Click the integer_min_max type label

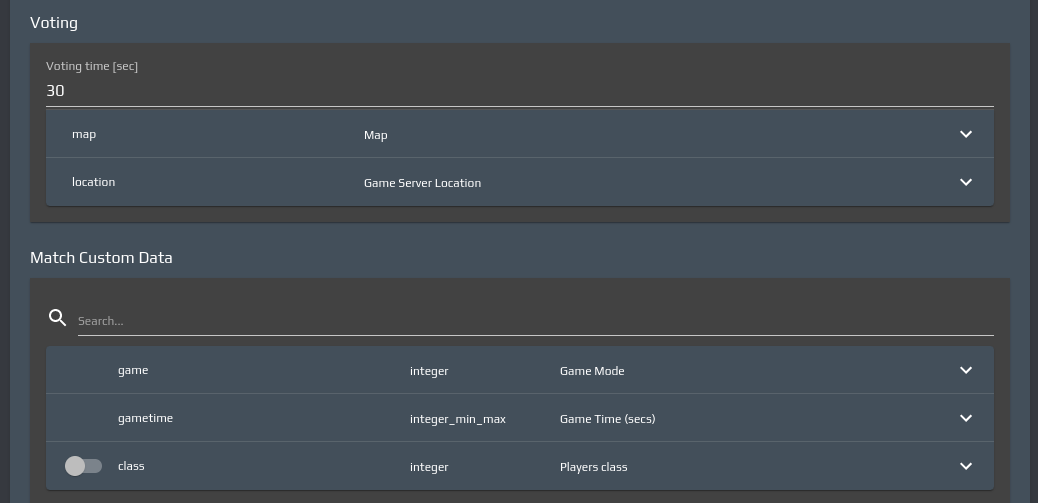pyautogui.click(x=458, y=419)
